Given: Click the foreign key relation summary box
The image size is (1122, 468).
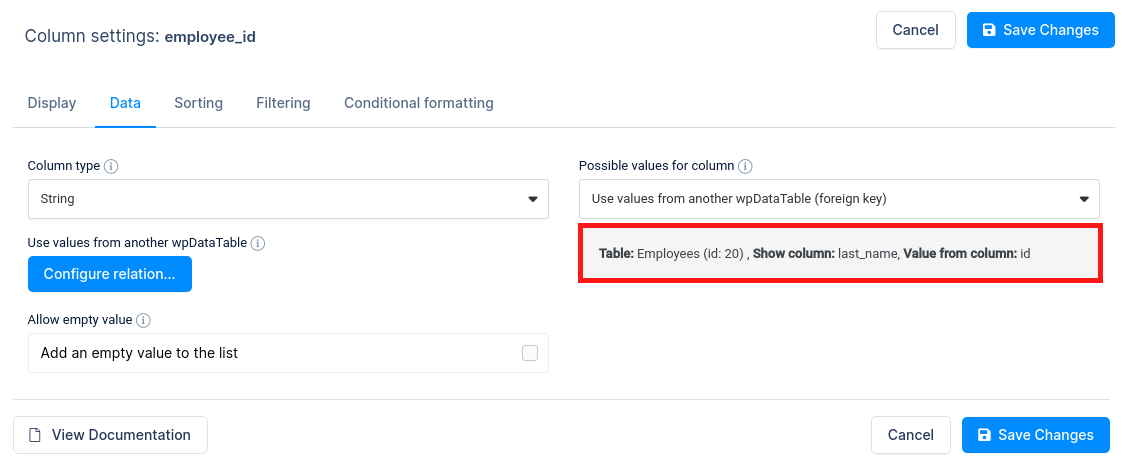Looking at the screenshot, I should [840, 254].
